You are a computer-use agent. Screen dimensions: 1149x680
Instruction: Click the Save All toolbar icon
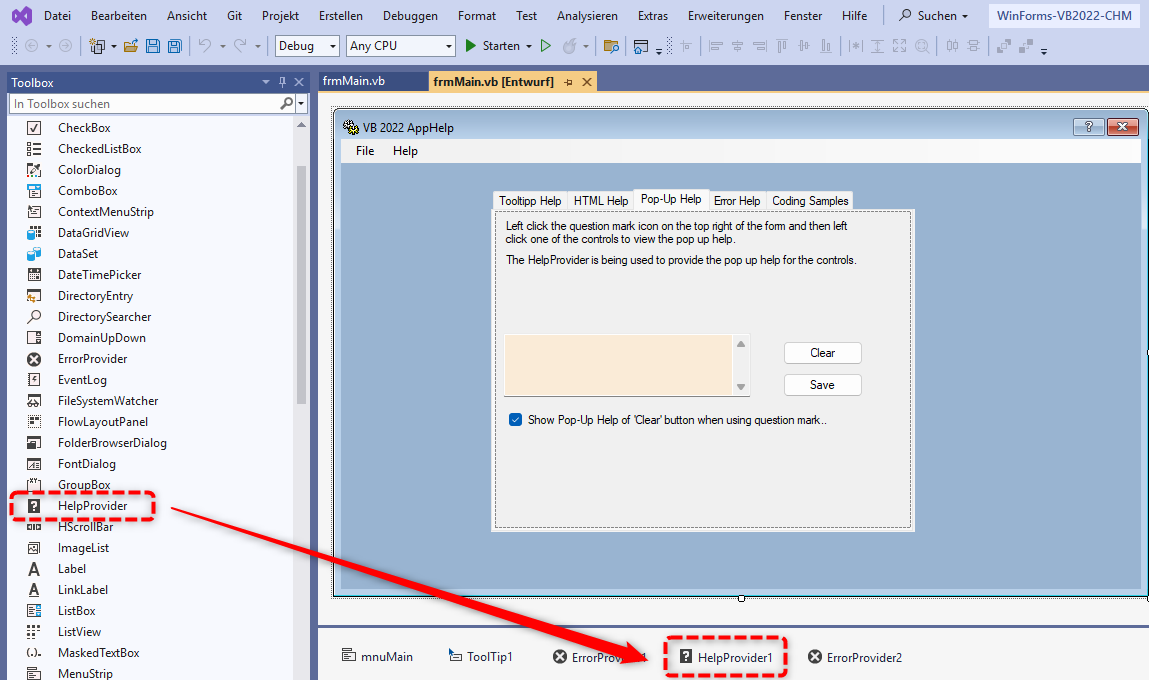pos(174,45)
